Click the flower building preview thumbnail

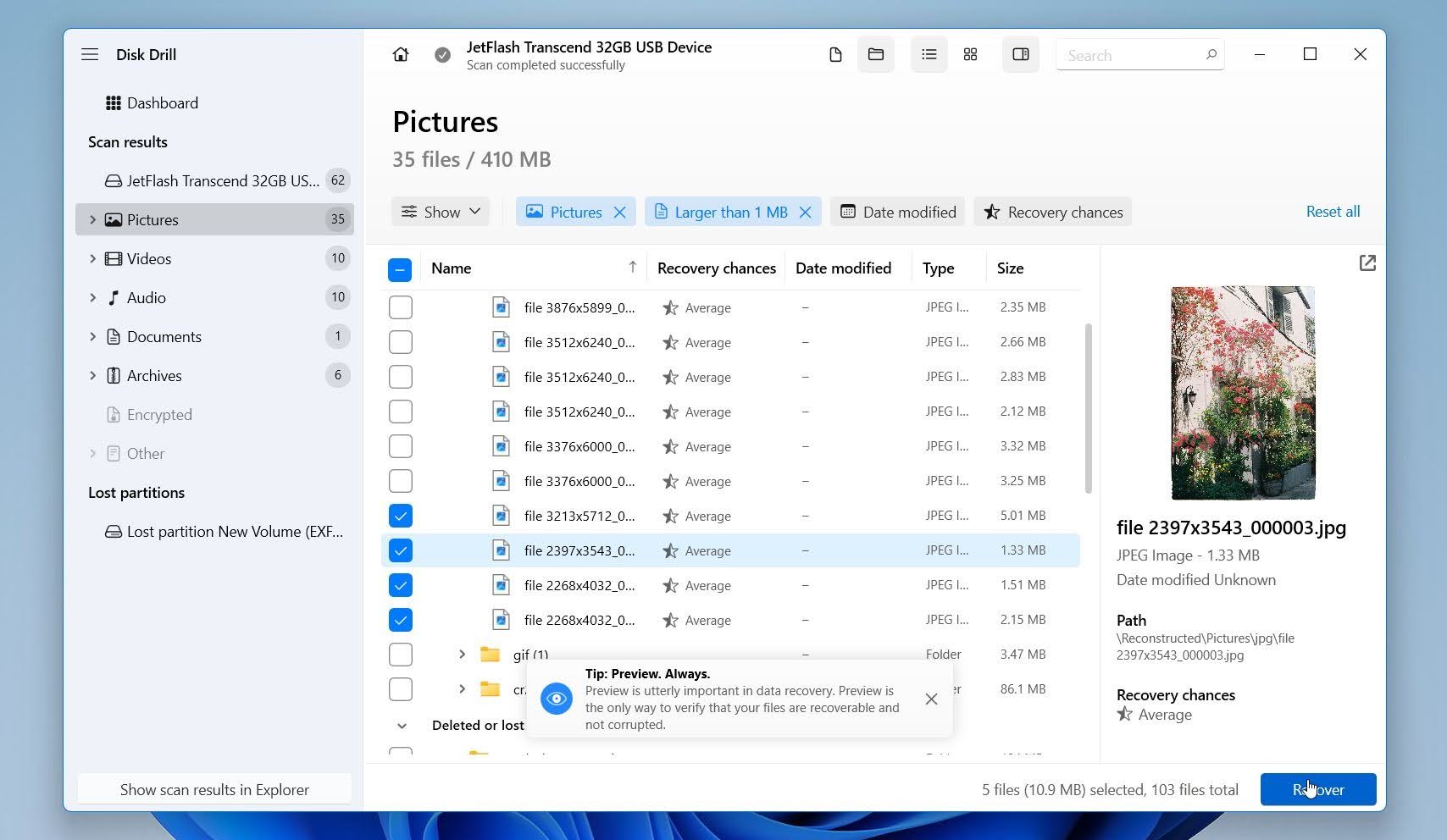pyautogui.click(x=1243, y=393)
